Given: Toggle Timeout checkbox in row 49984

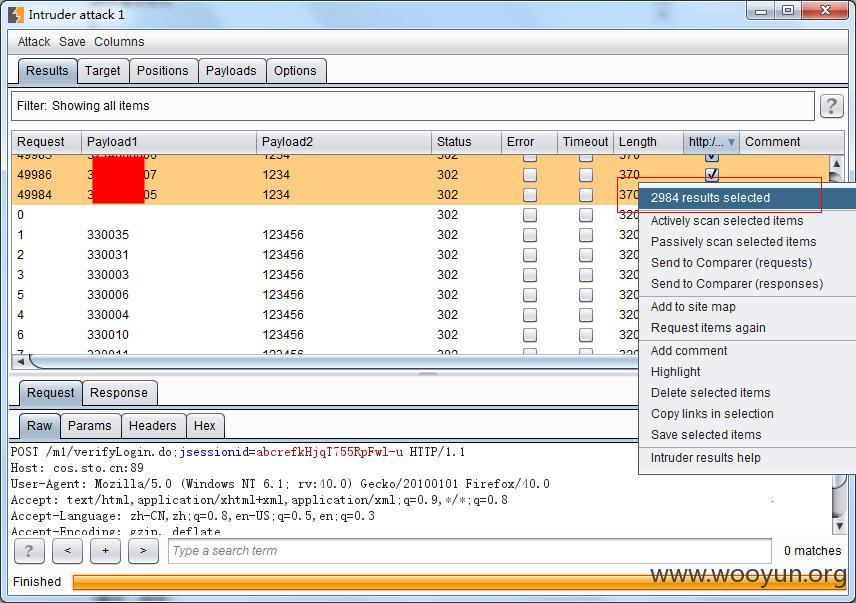Looking at the screenshot, I should coord(586,195).
